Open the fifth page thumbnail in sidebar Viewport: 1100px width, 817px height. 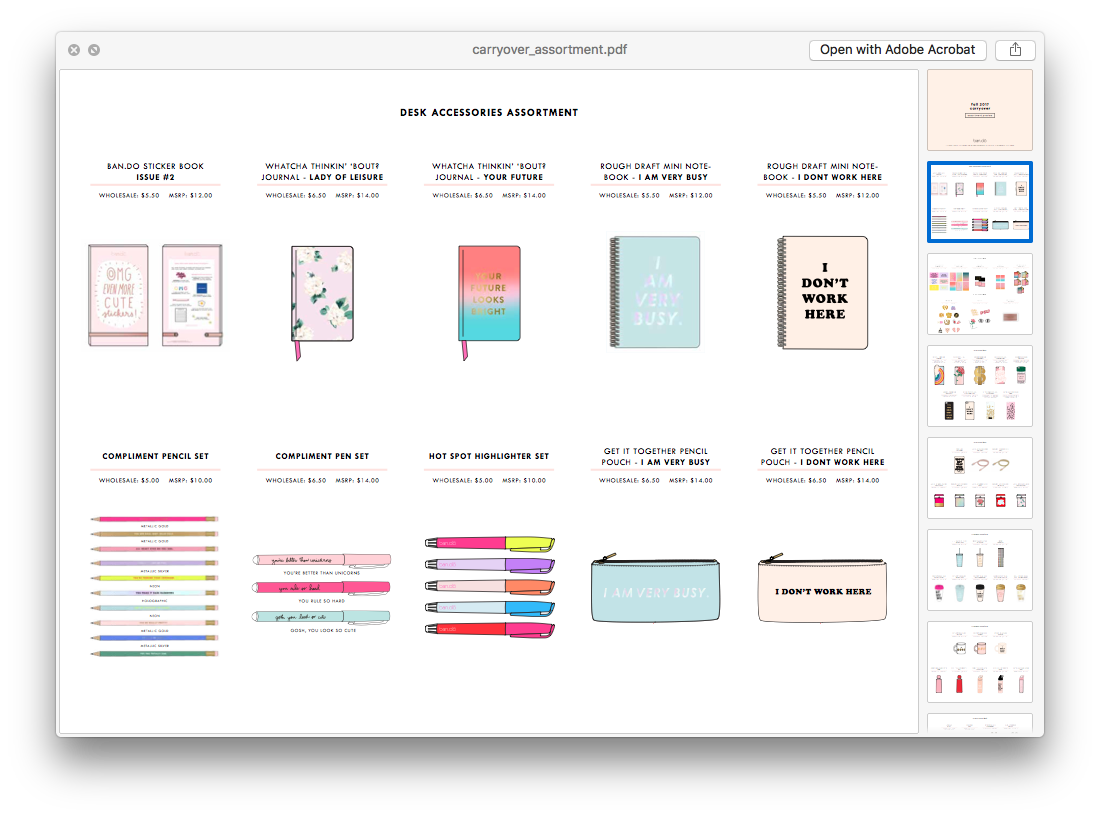coord(979,478)
